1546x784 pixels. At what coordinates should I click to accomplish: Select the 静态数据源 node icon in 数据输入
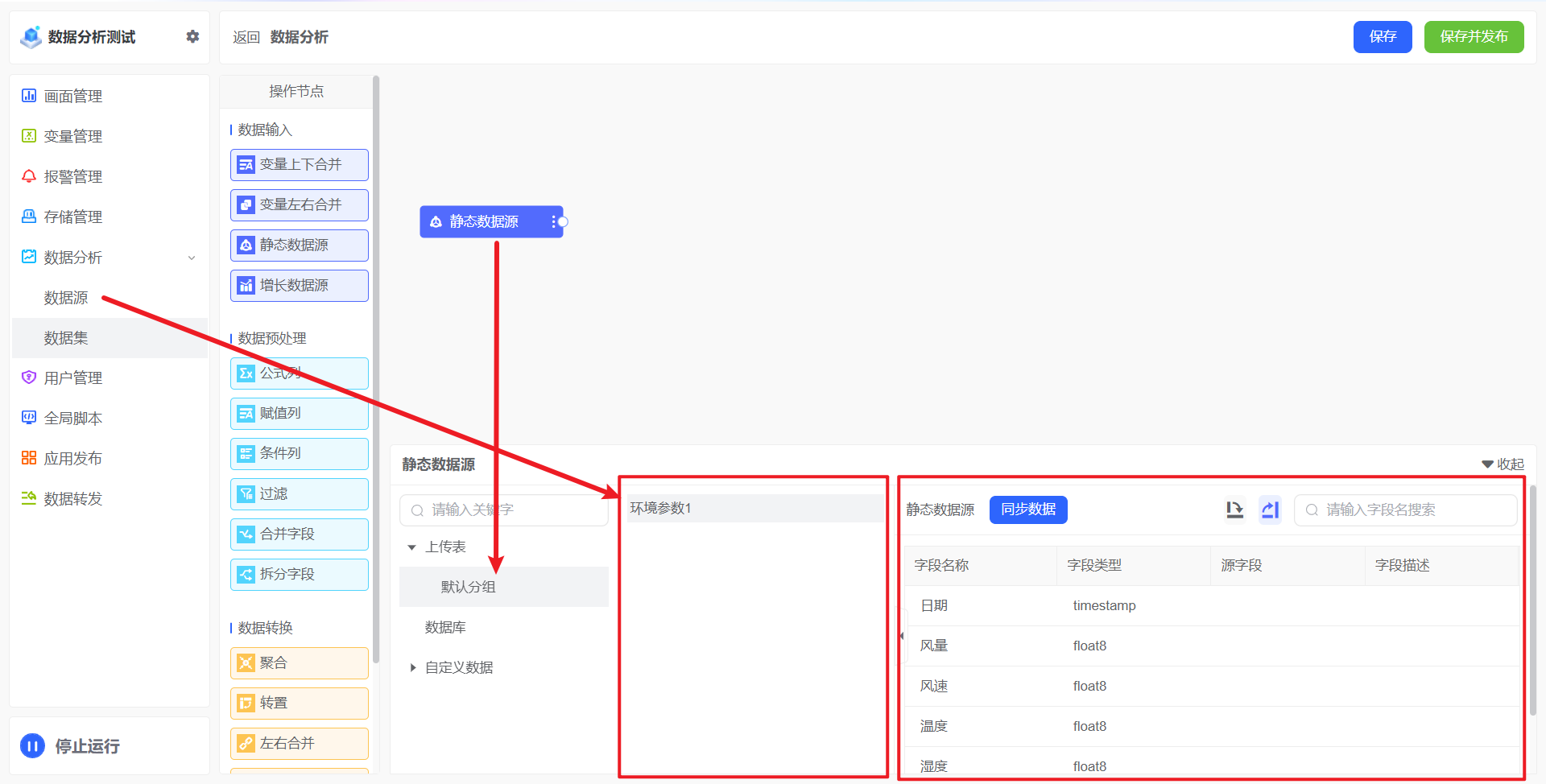click(246, 245)
